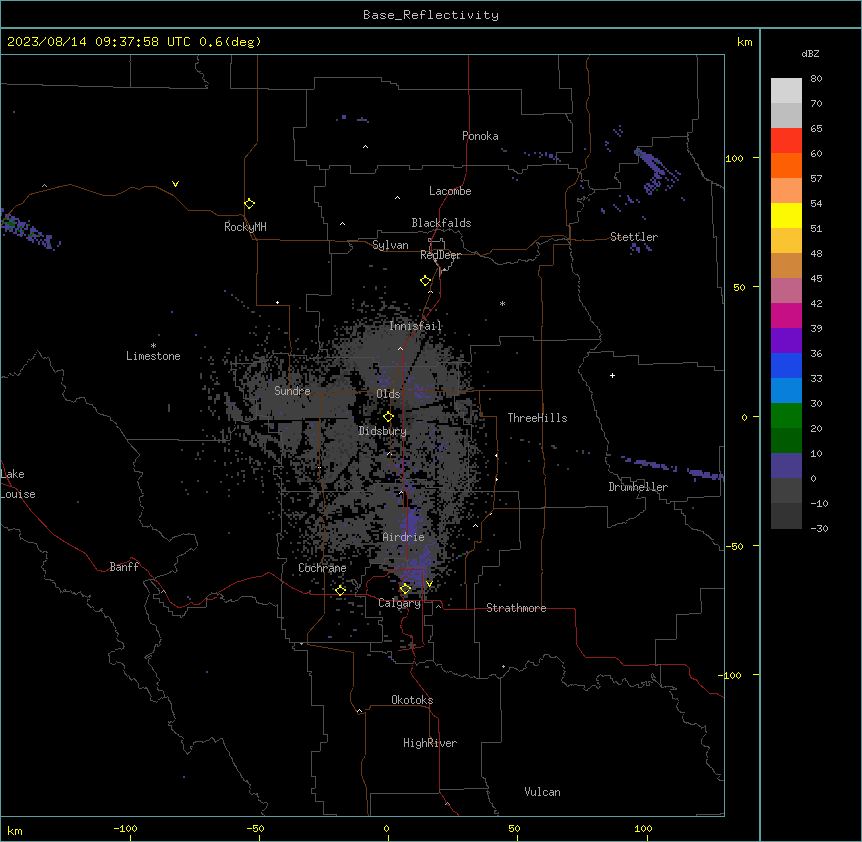Click the ThreeHills label
This screenshot has width=862, height=842.
[537, 418]
